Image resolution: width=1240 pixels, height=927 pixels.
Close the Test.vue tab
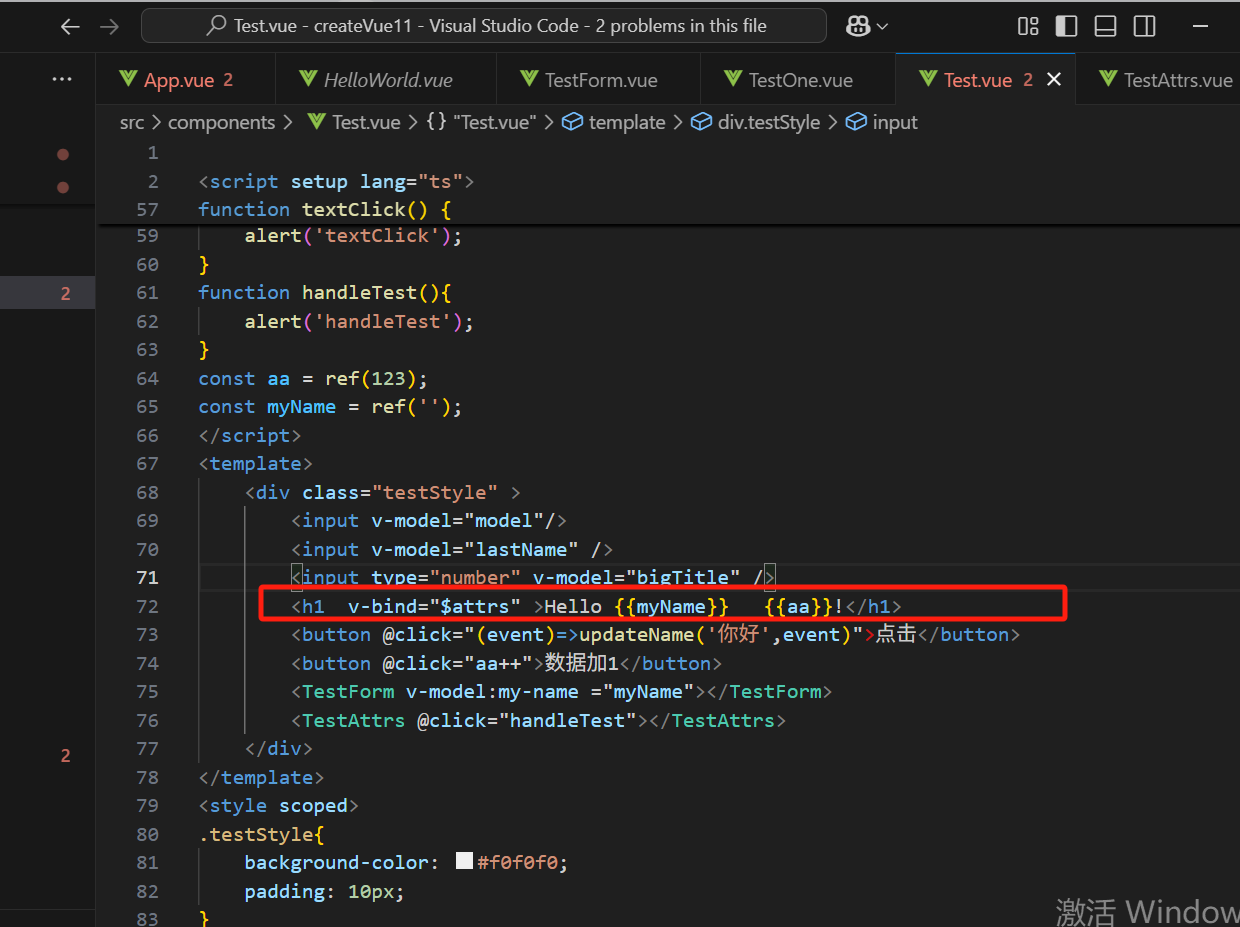click(x=1053, y=78)
